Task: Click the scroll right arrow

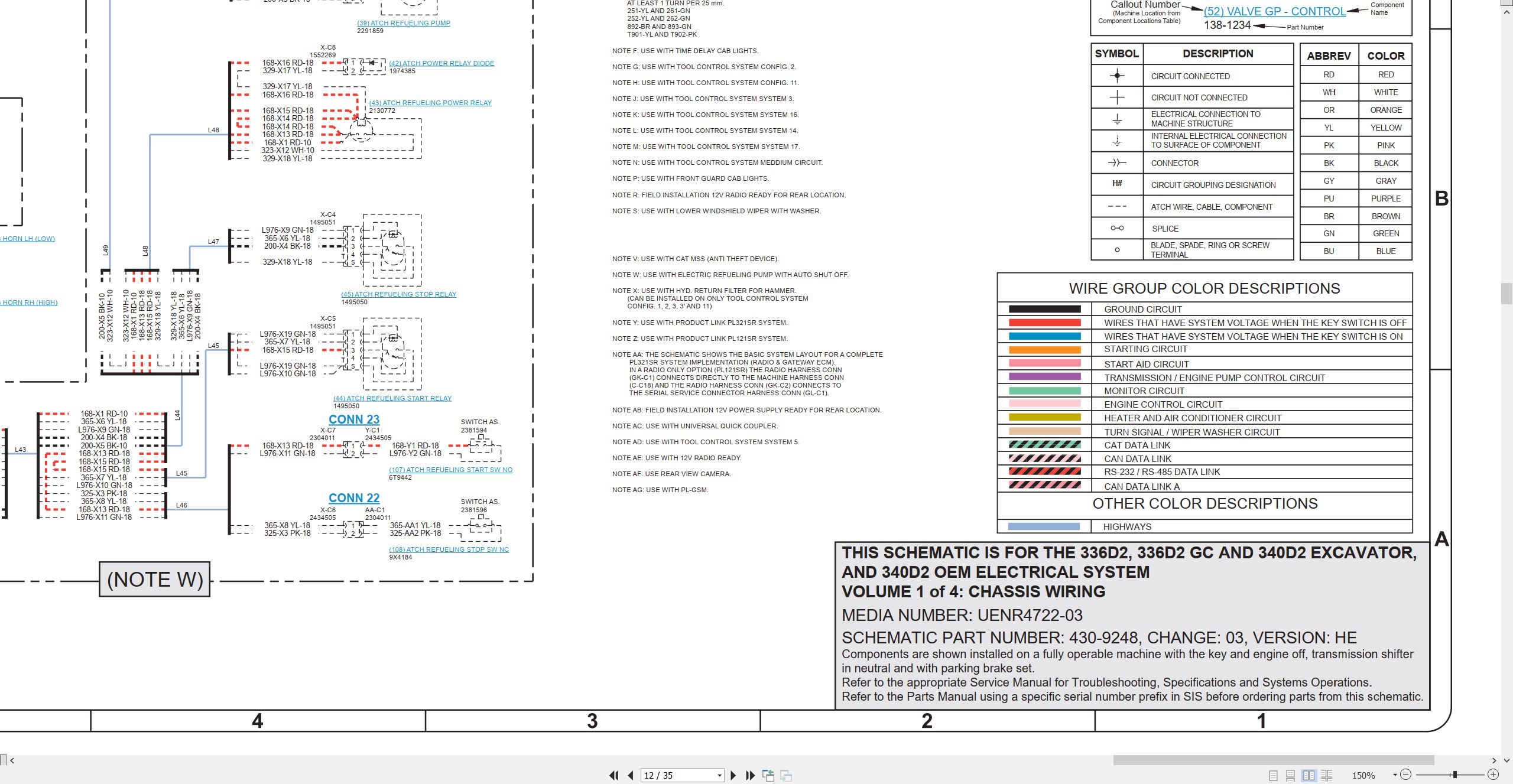Action: coord(1494,760)
